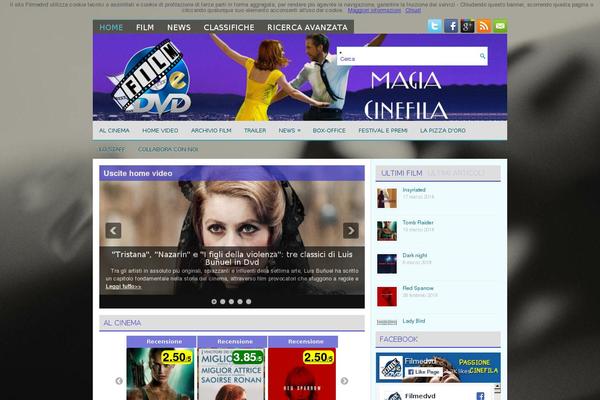Open the RSS feed icon
The height and width of the screenshot is (400, 600).
(484, 26)
